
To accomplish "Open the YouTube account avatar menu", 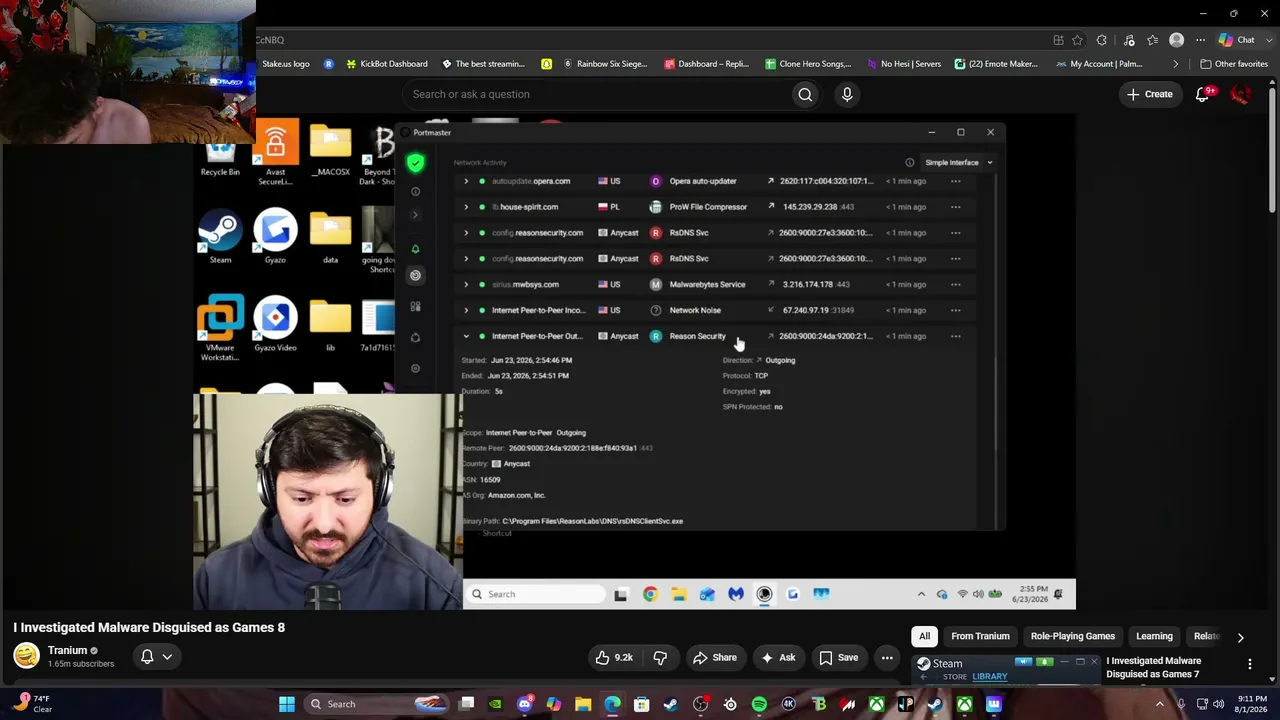I will 1241,94.
